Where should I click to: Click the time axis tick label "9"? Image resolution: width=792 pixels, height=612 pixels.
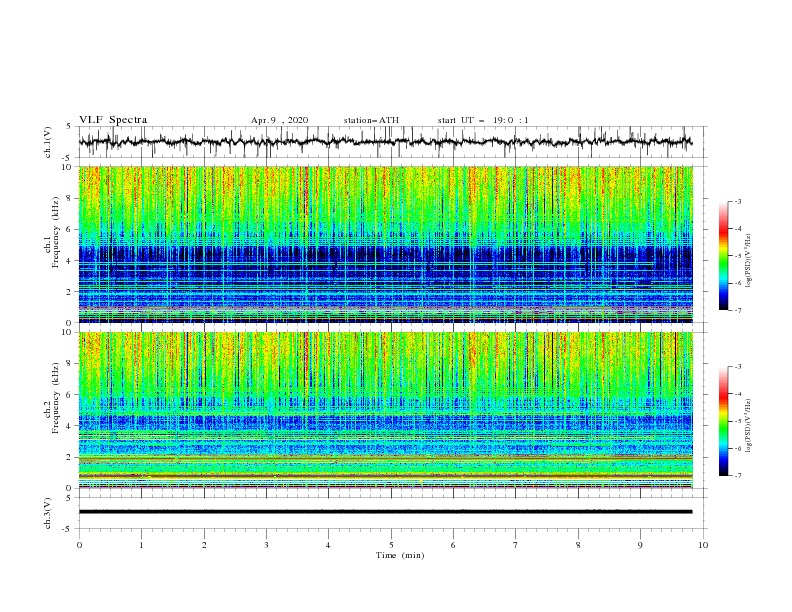tap(640, 545)
